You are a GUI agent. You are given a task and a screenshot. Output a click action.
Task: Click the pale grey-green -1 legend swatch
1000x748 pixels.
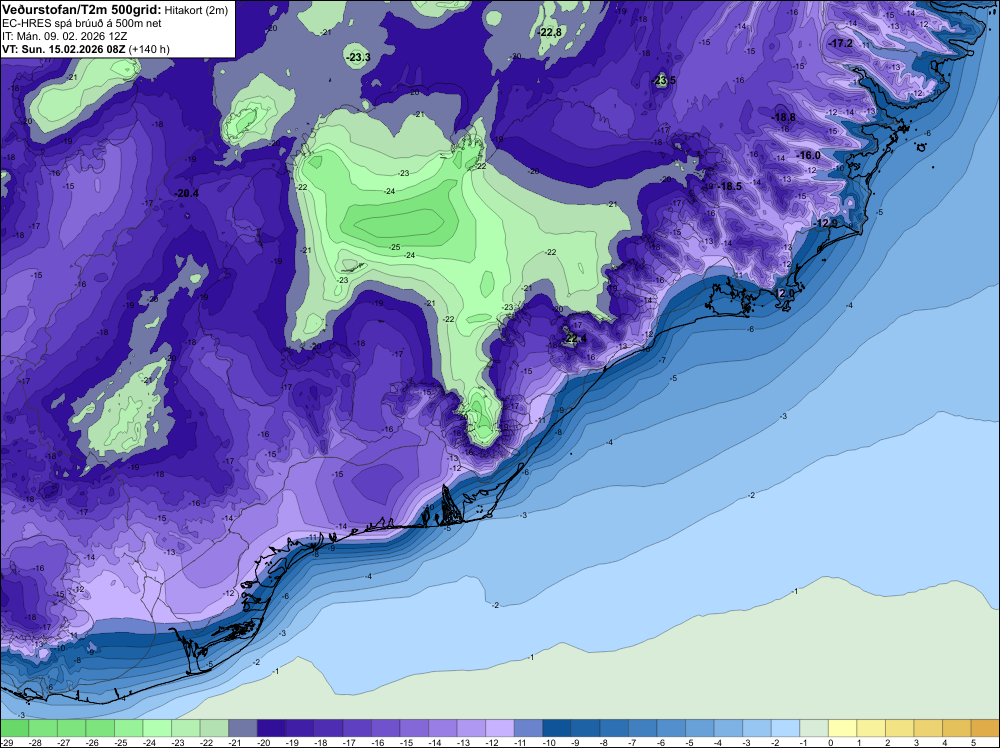(814, 728)
